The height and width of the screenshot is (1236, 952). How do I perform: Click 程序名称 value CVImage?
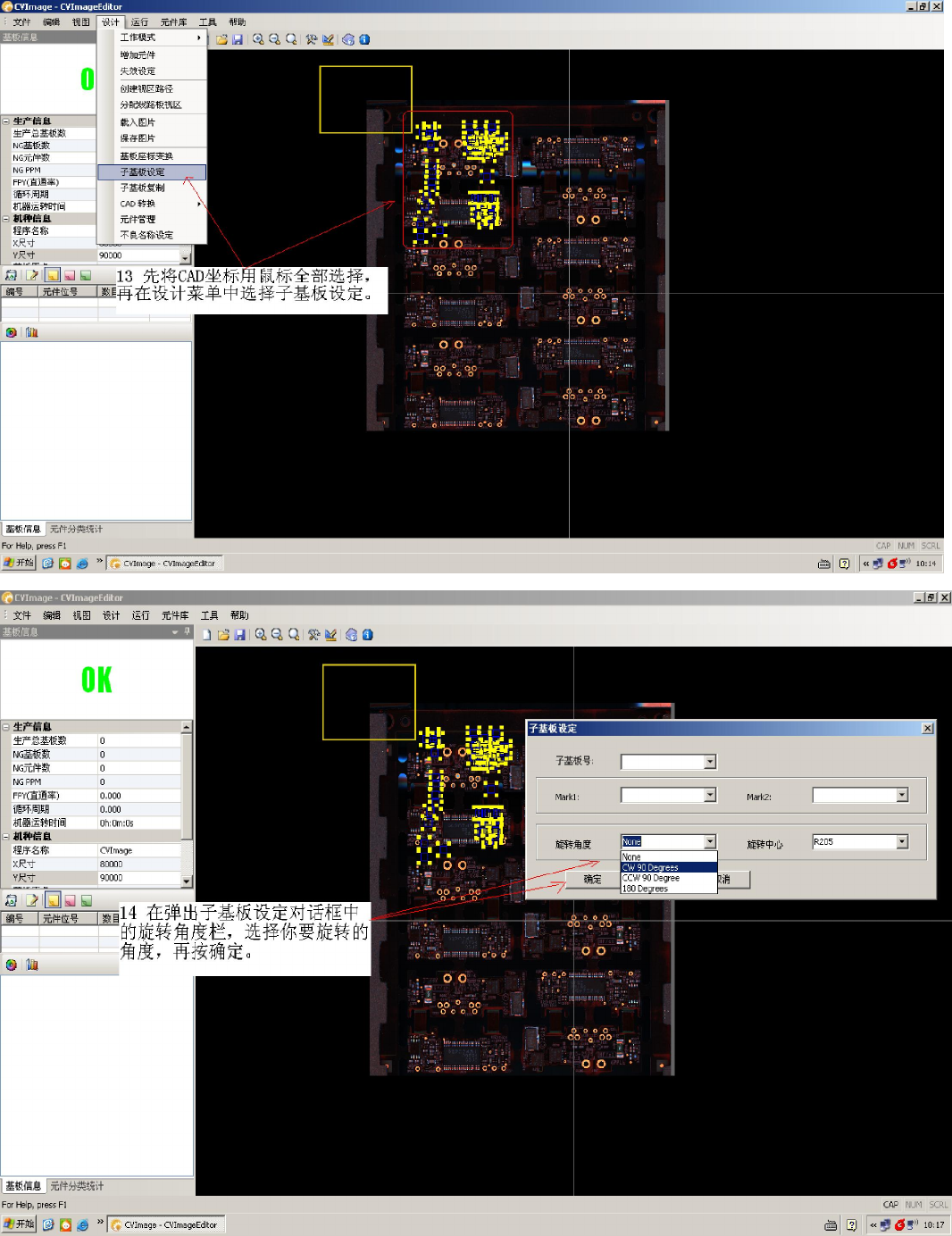pyautogui.click(x=139, y=850)
